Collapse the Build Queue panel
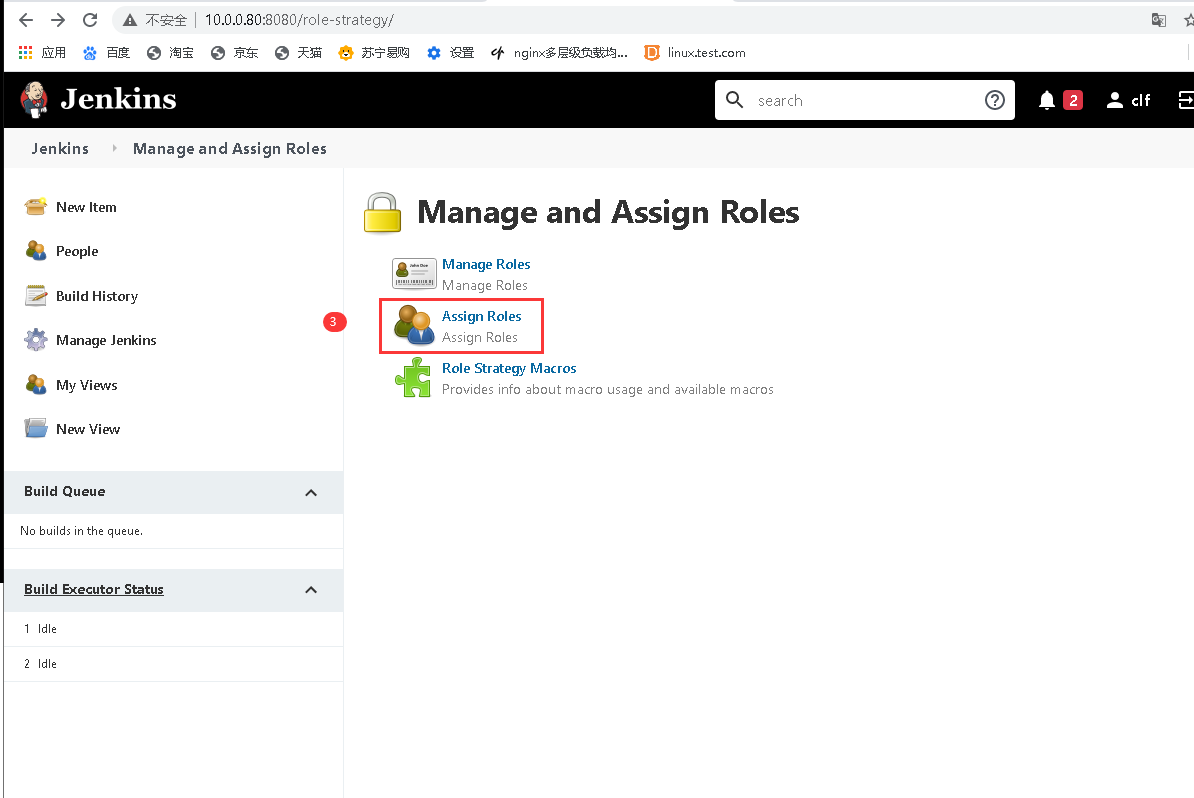The height and width of the screenshot is (798, 1194). pos(311,493)
